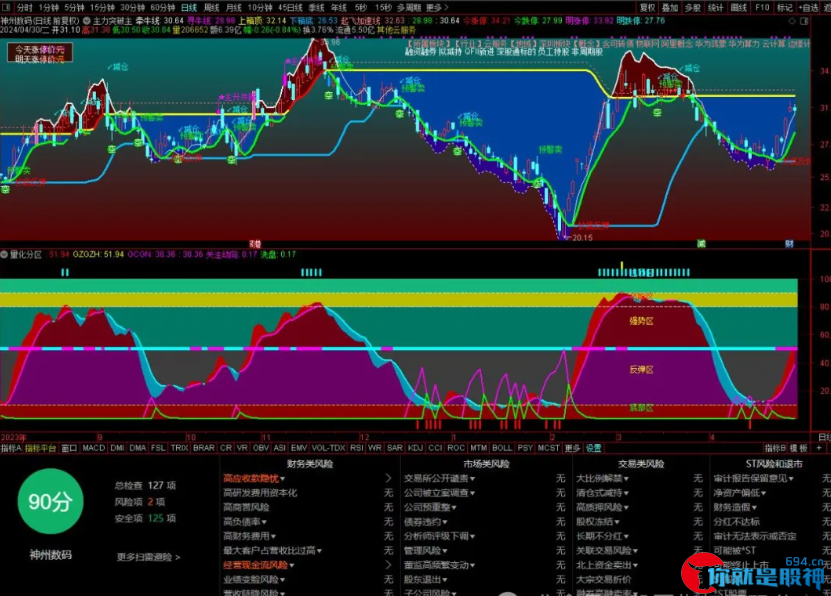Select the MCST indicator

(x=549, y=448)
